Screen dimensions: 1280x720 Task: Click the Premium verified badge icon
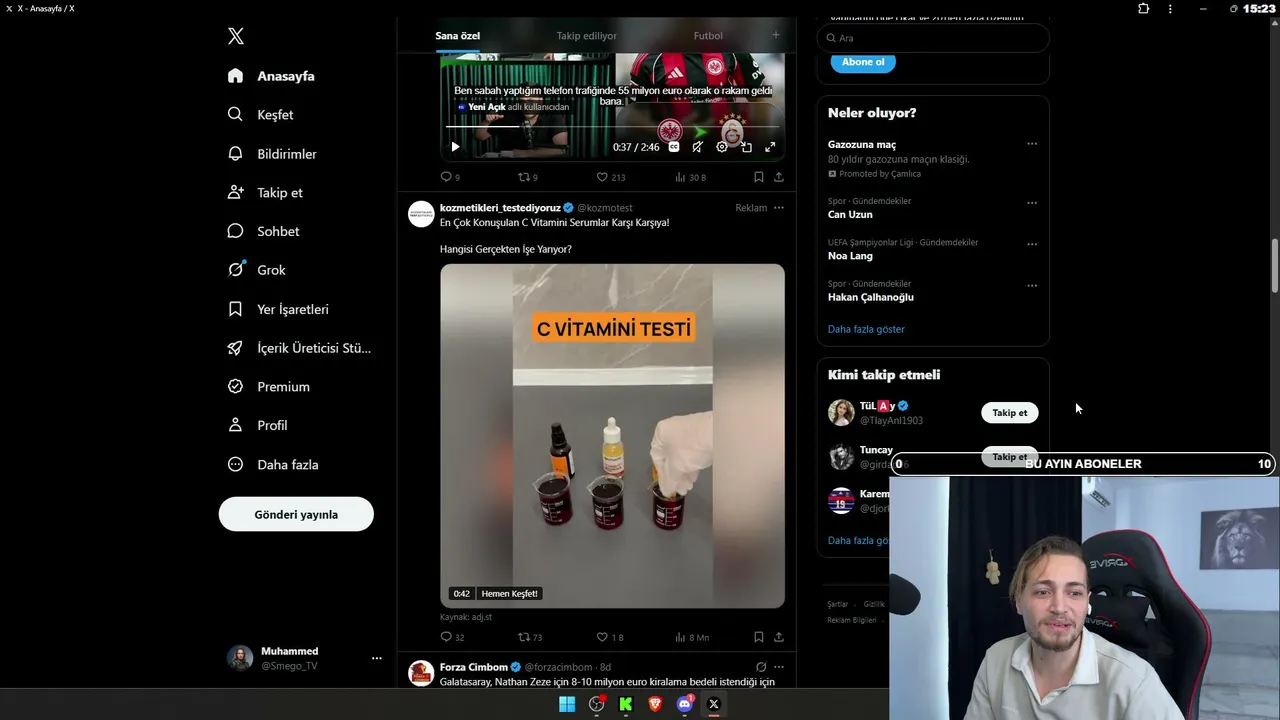[x=235, y=386]
